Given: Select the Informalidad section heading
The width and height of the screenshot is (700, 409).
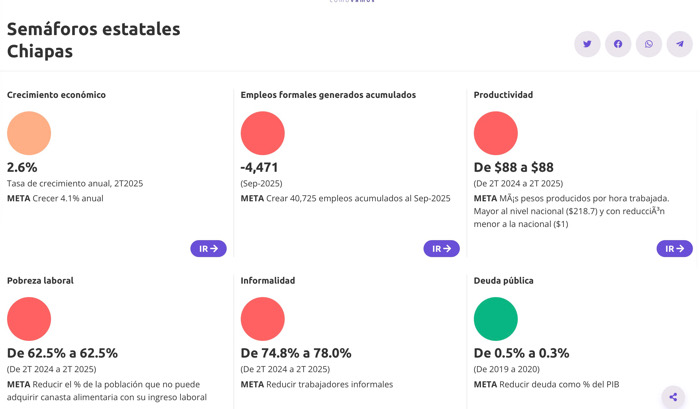Looking at the screenshot, I should point(268,281).
